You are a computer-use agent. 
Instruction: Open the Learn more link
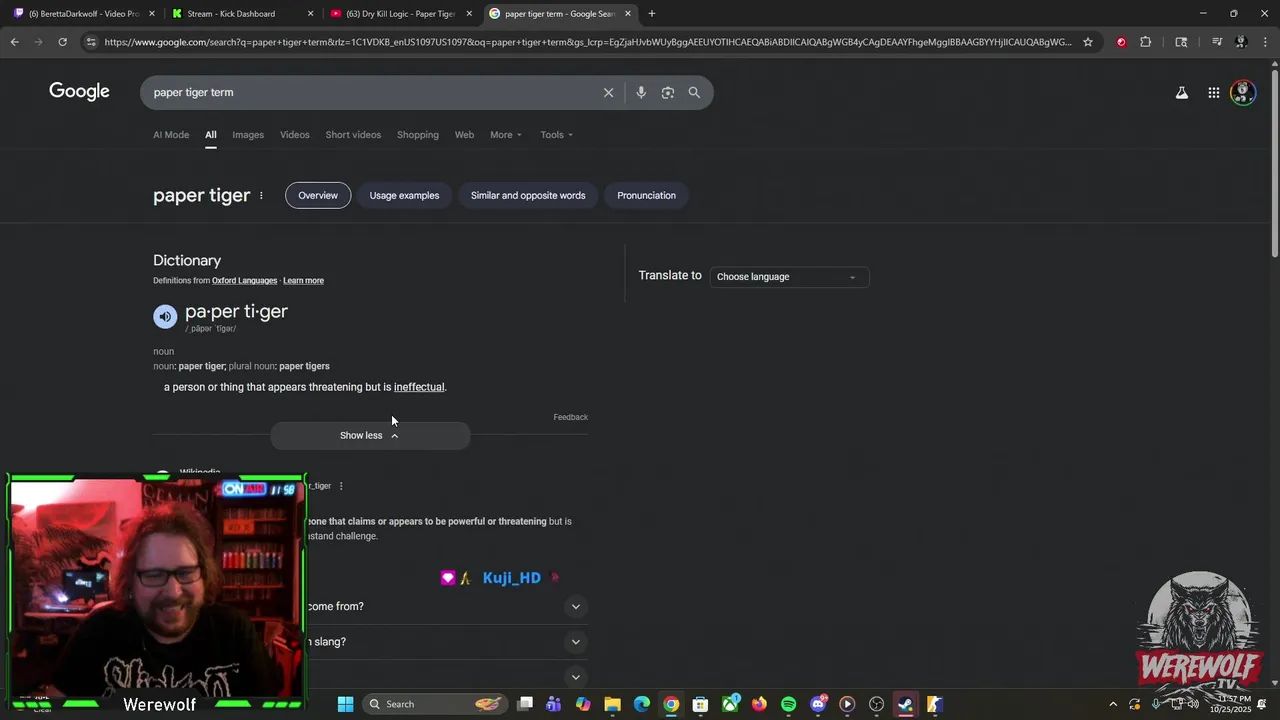[303, 281]
